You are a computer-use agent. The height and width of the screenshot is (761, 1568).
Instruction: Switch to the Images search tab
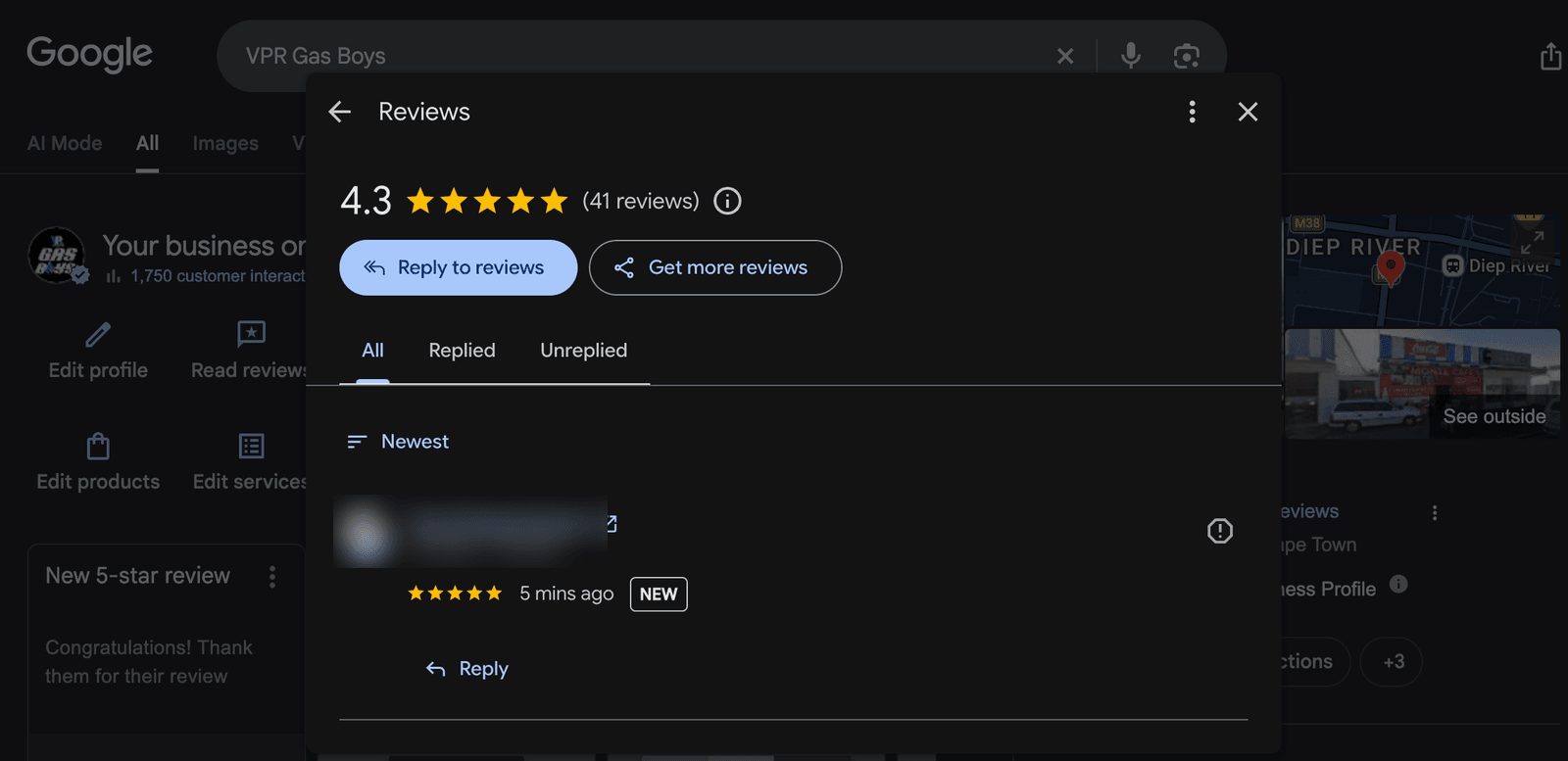coord(225,143)
